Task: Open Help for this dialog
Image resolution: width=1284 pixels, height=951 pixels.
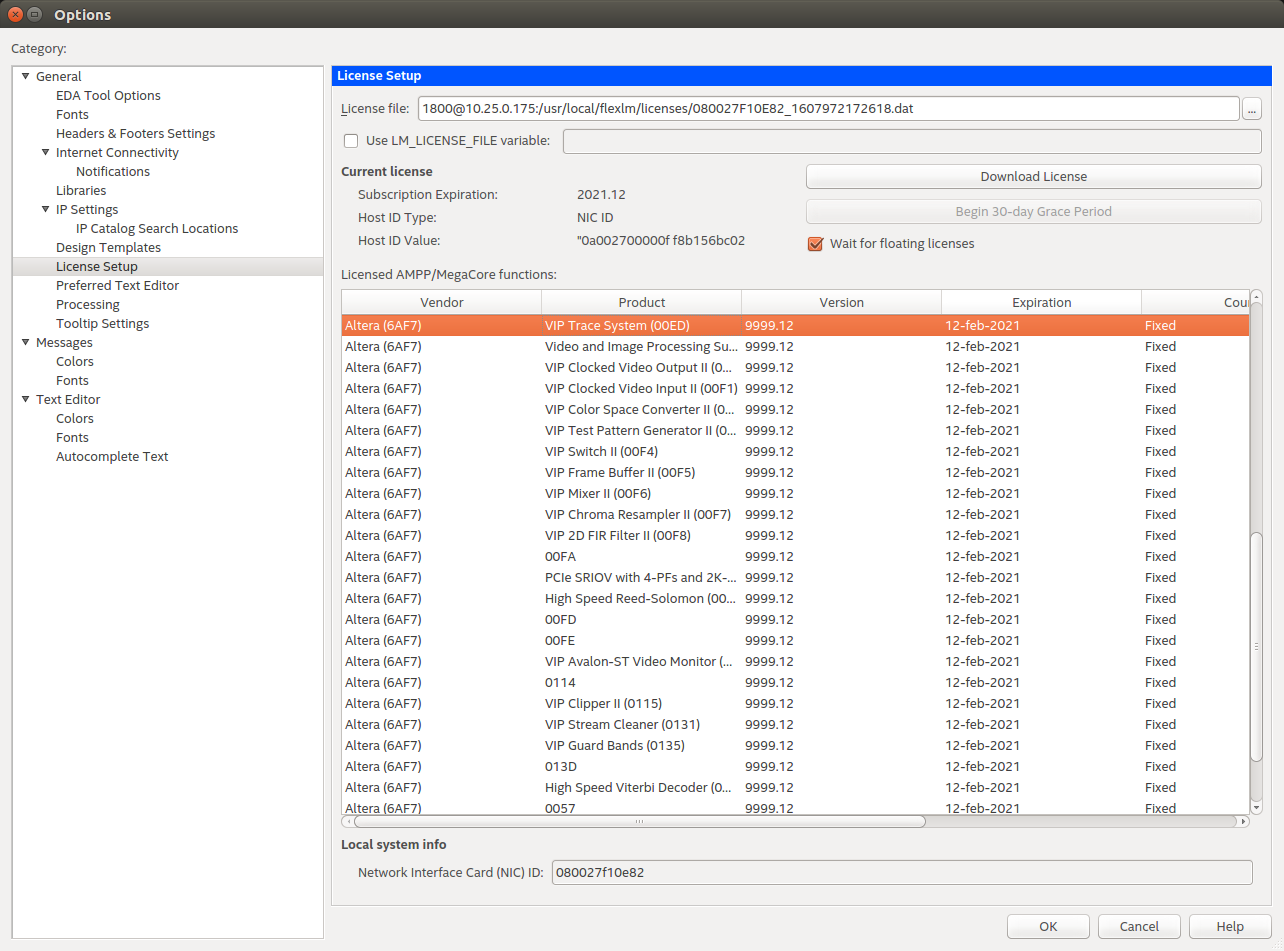Action: pos(1229,926)
